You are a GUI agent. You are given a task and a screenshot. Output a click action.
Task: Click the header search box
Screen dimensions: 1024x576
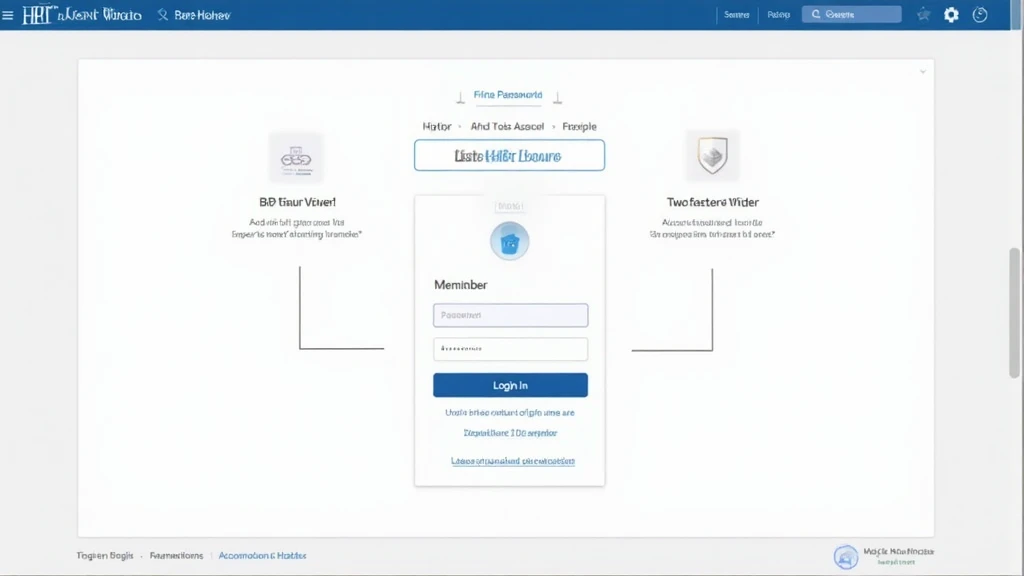pos(851,15)
